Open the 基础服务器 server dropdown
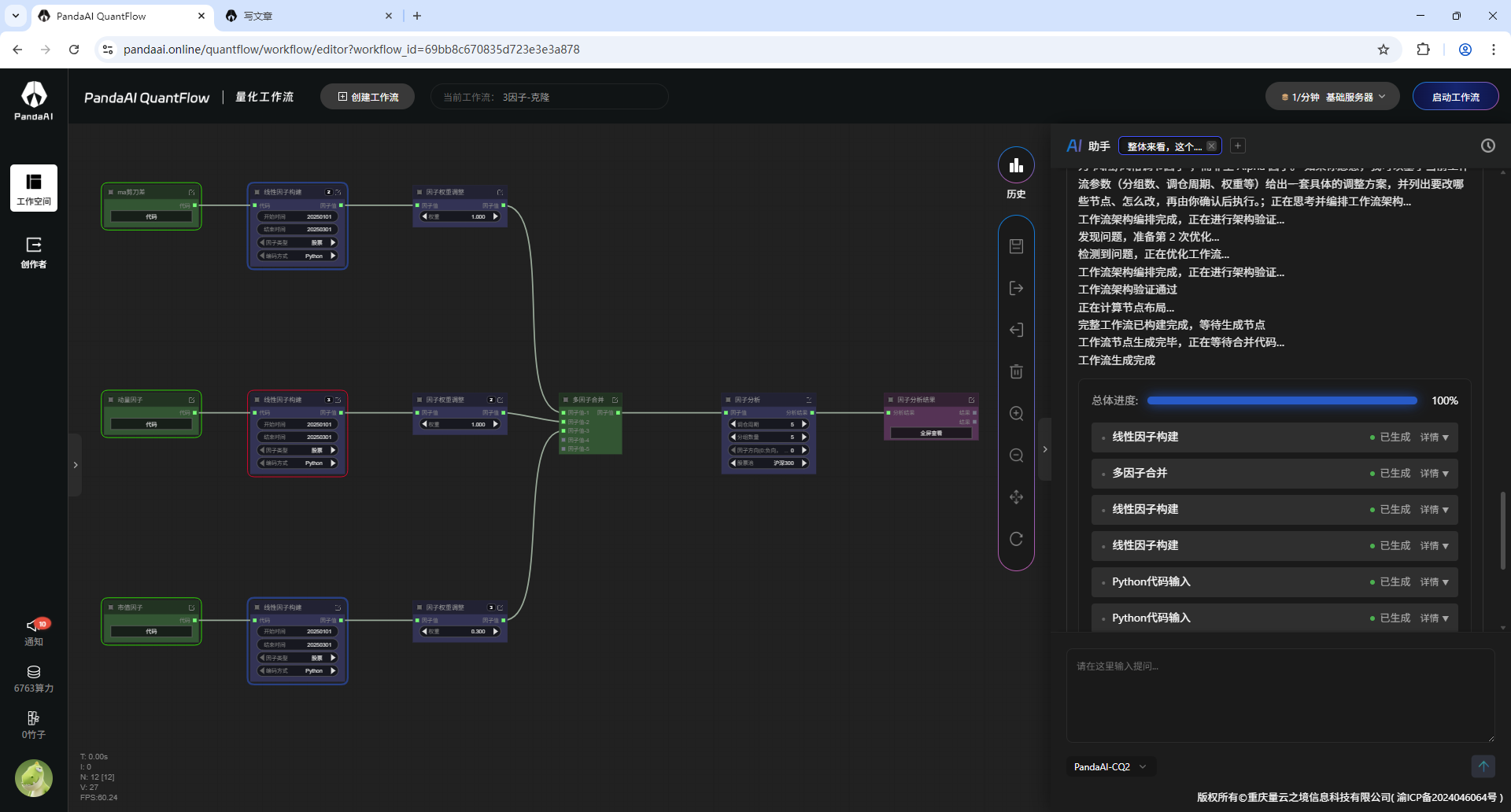1511x812 pixels. point(1332,97)
